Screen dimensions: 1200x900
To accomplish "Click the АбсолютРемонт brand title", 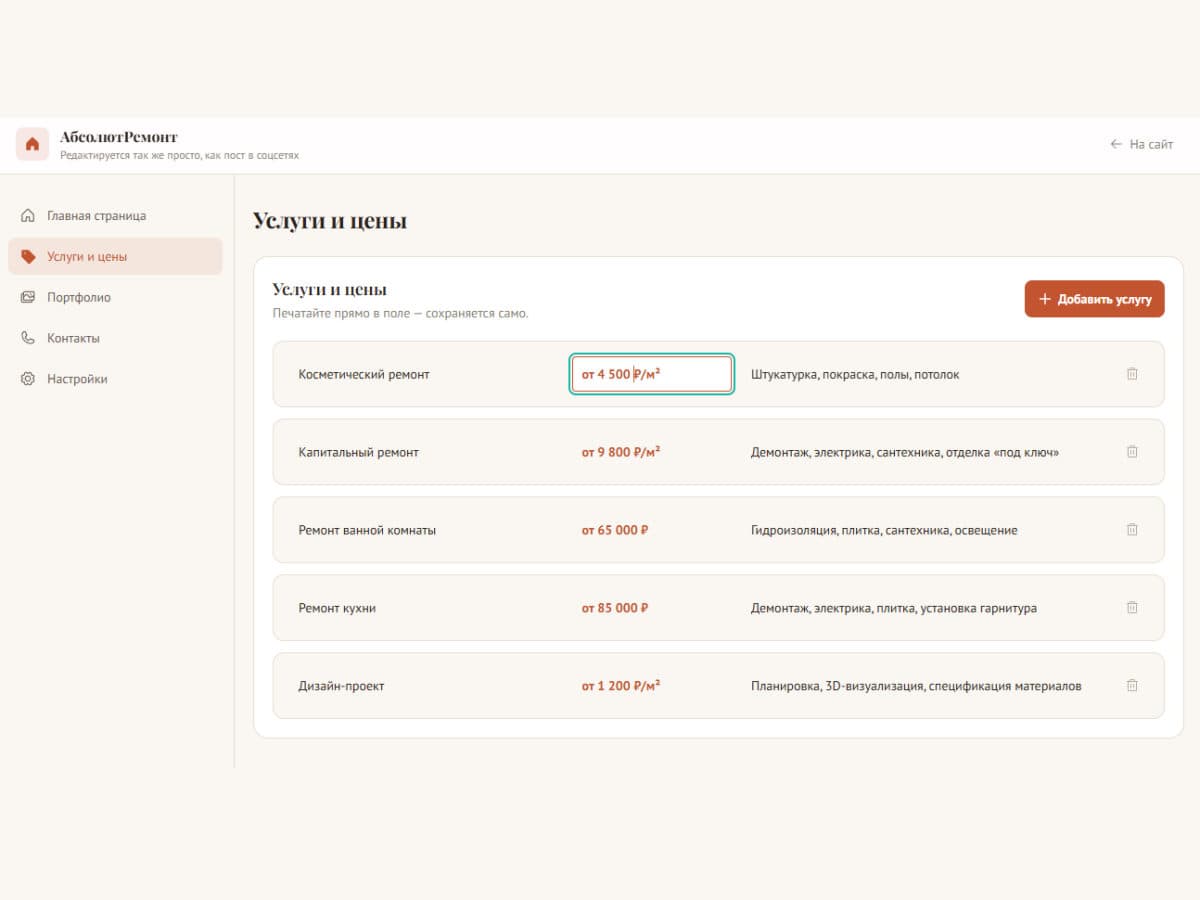I will click(119, 137).
